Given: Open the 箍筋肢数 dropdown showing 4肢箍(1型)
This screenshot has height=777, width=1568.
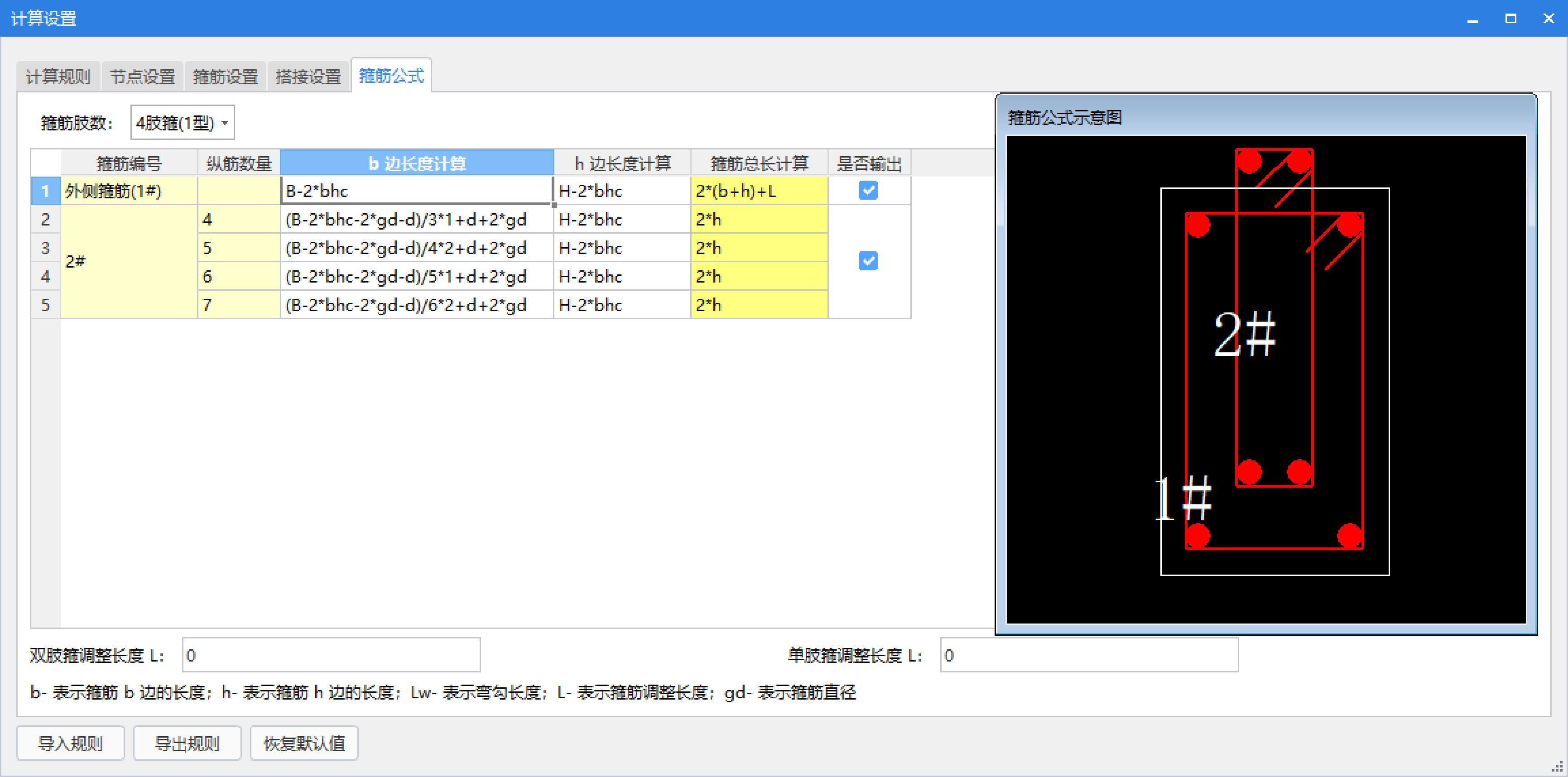Looking at the screenshot, I should pos(182,123).
